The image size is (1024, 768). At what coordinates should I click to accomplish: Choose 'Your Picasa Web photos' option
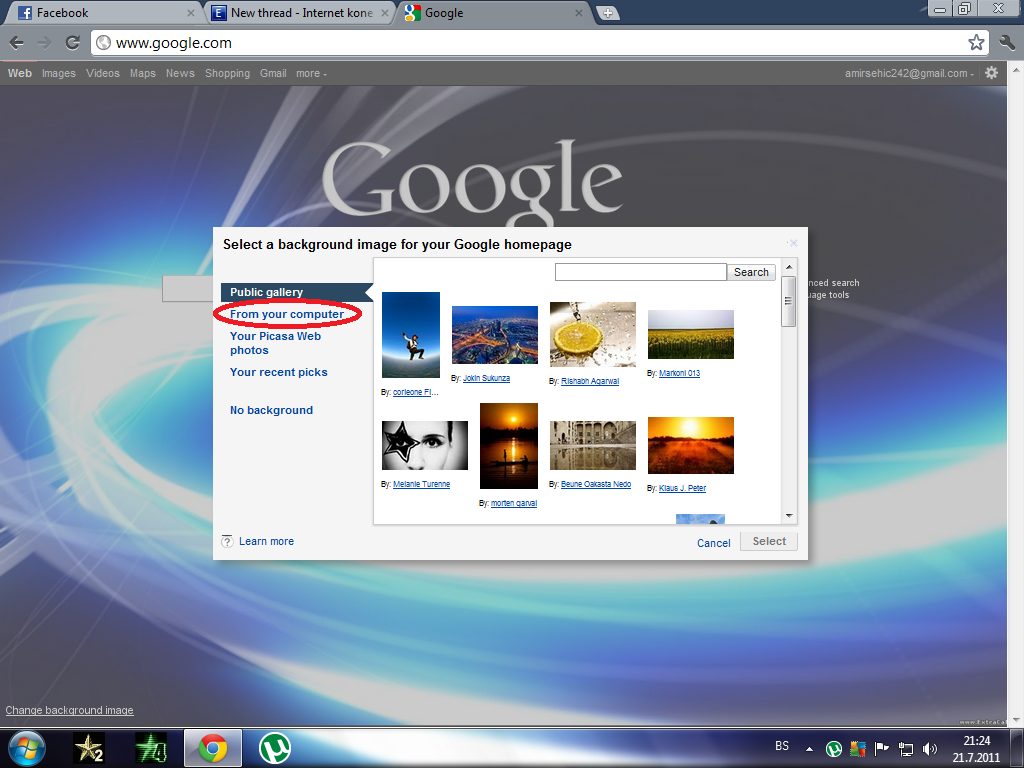coord(275,343)
